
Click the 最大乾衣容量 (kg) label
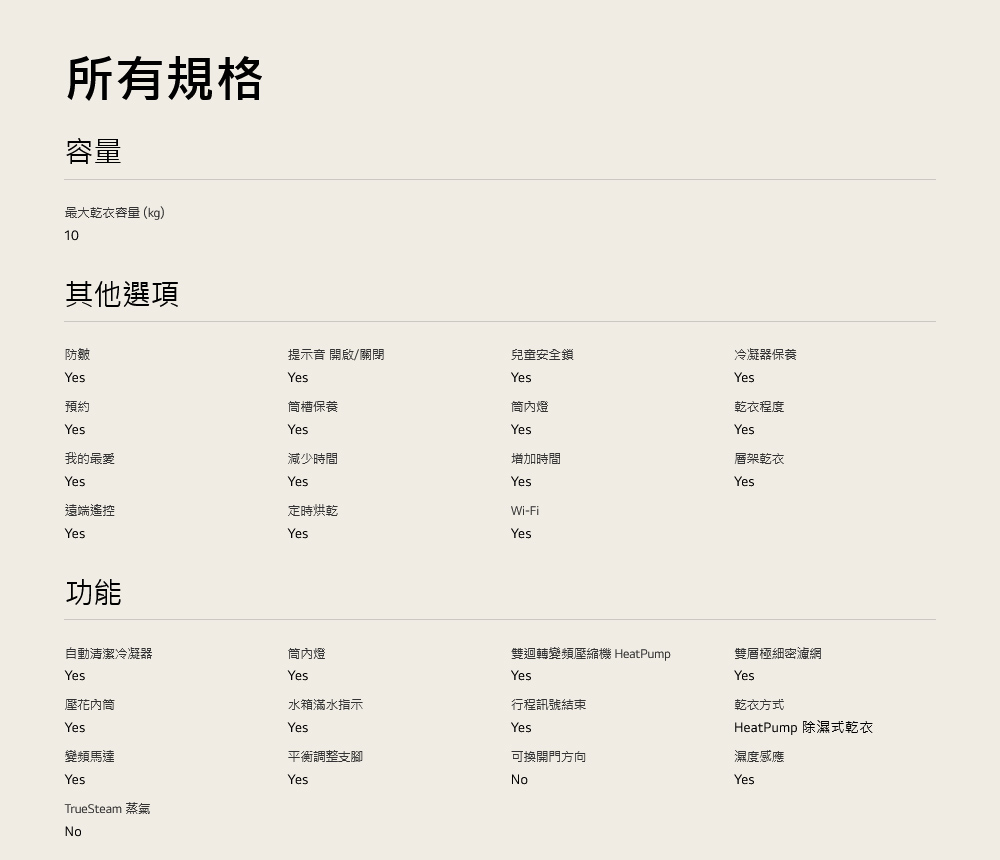114,212
